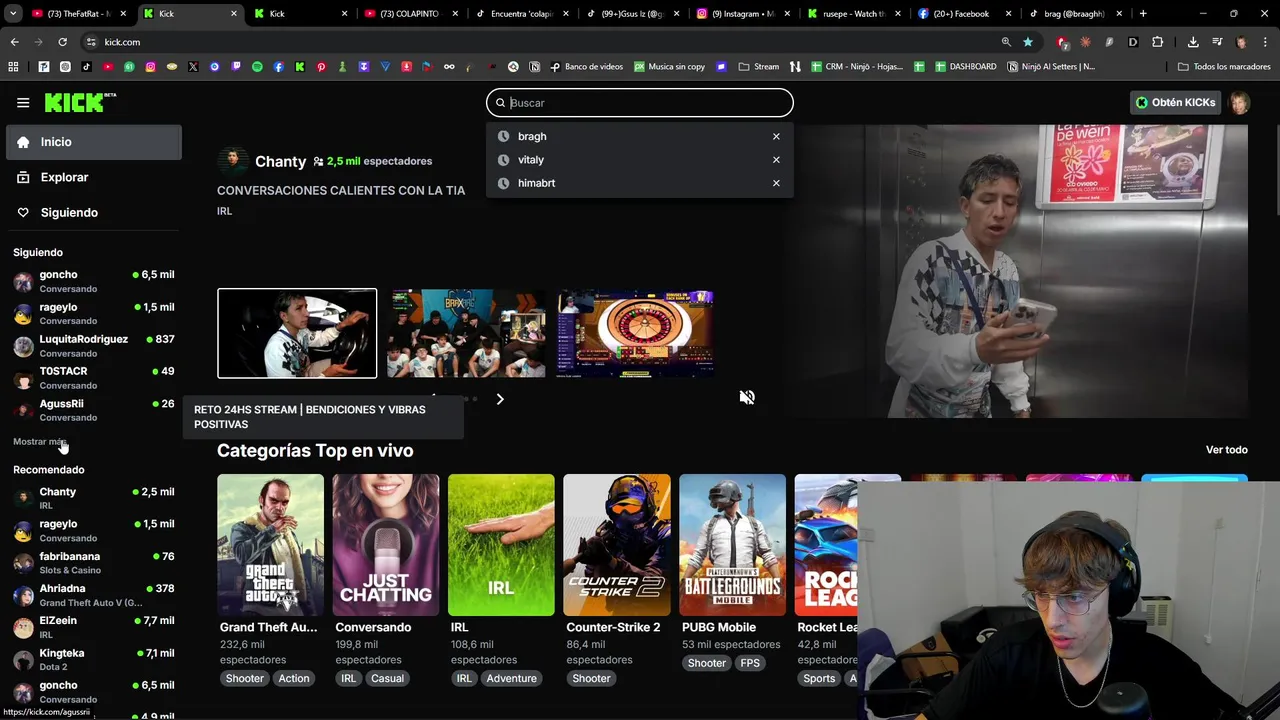Remove bragh from search history
The image size is (1280, 720).
pyautogui.click(x=776, y=136)
